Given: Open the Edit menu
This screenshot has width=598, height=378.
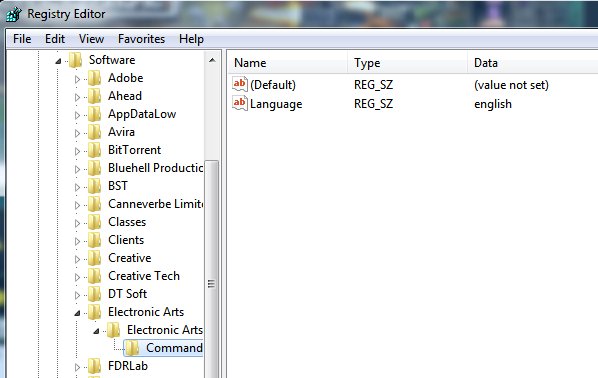Looking at the screenshot, I should tap(55, 39).
